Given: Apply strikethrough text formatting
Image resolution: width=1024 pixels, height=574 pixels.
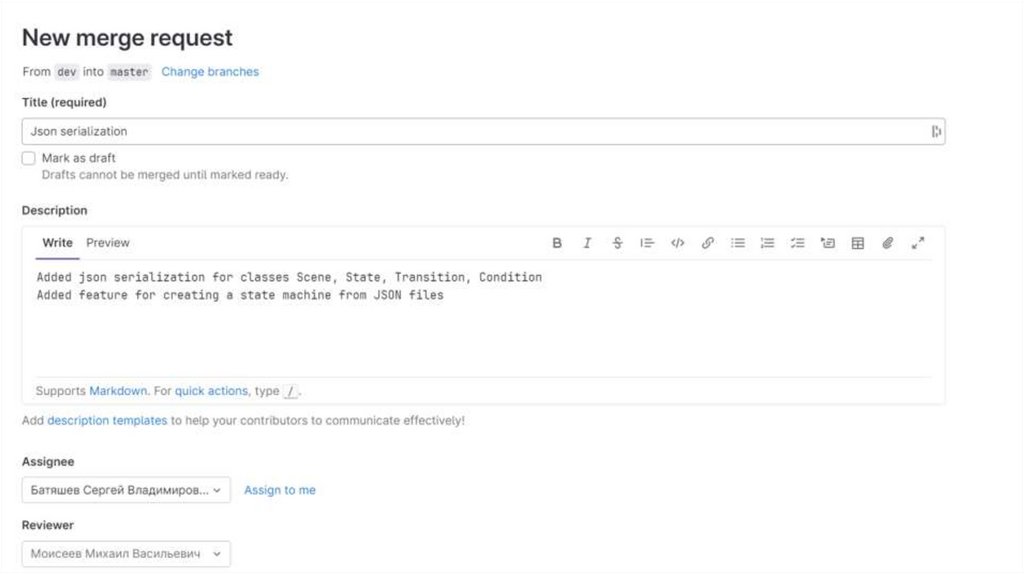Looking at the screenshot, I should pyautogui.click(x=617, y=243).
